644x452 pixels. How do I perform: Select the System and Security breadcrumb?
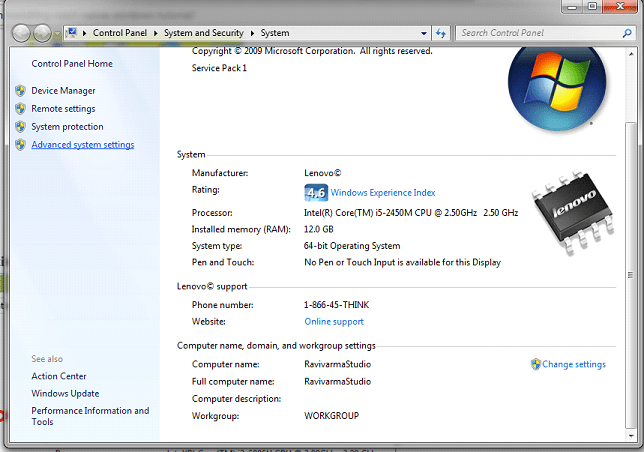pyautogui.click(x=204, y=33)
